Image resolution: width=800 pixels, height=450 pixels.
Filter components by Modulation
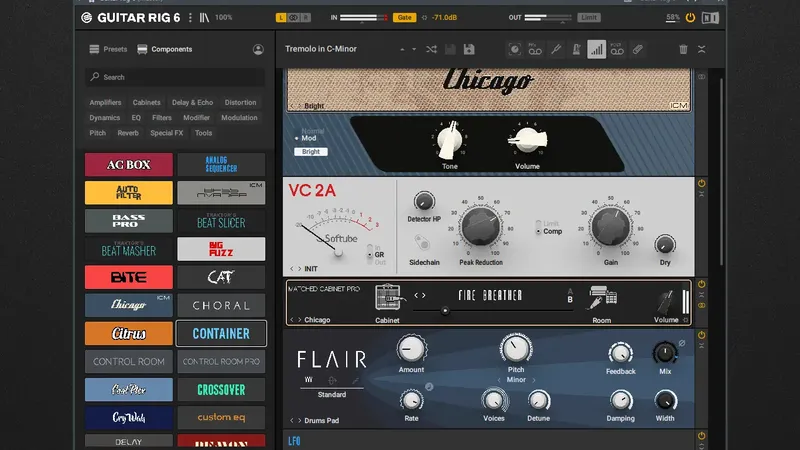pyautogui.click(x=239, y=118)
